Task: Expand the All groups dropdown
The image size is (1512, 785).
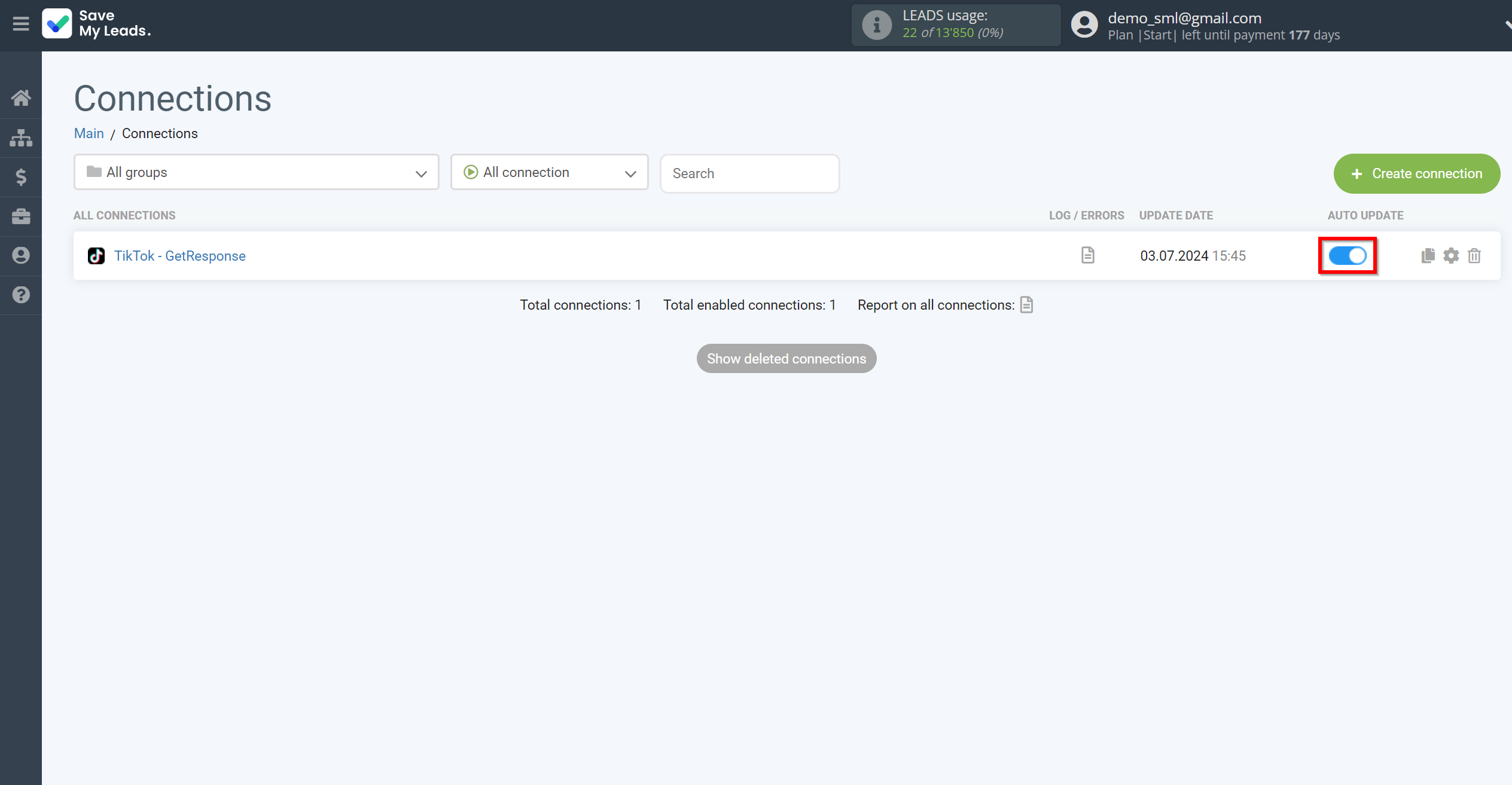Action: click(256, 172)
